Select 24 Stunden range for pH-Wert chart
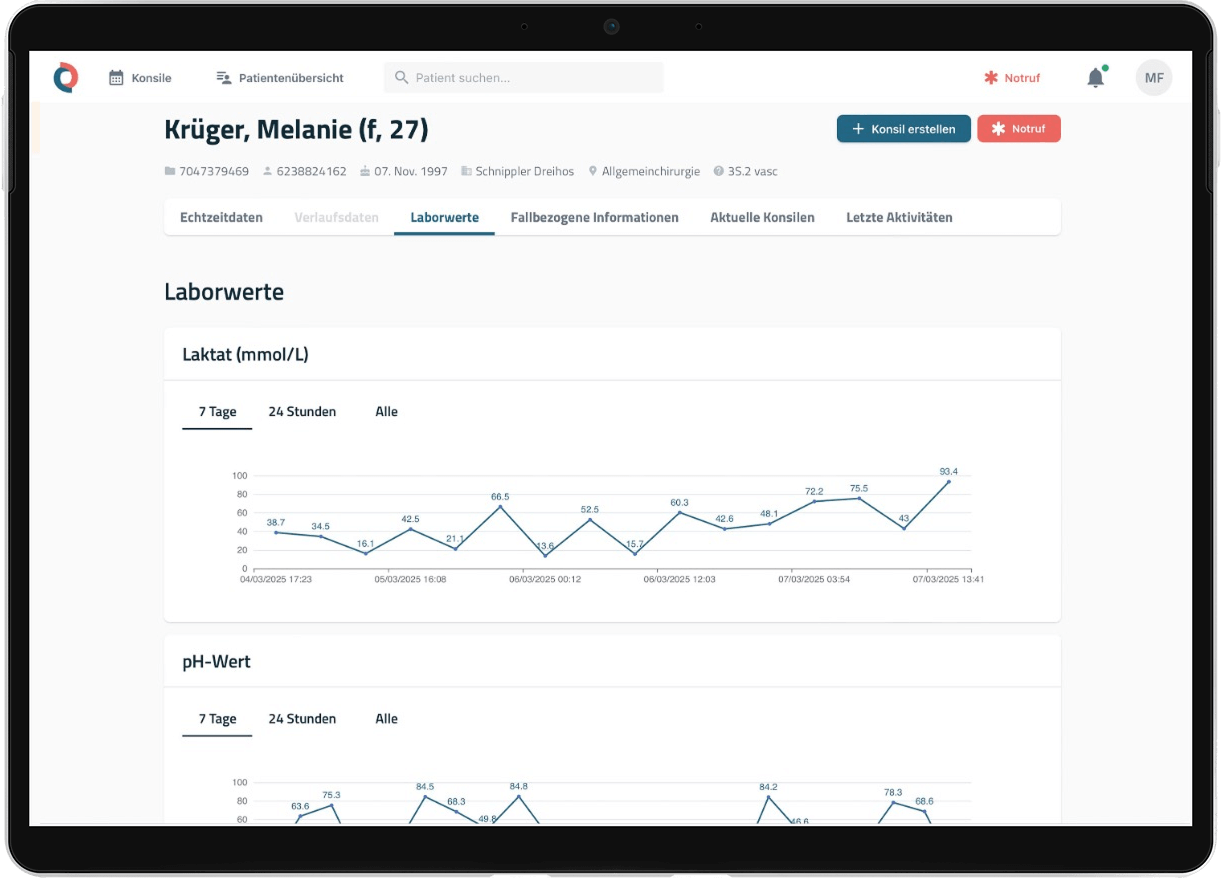This screenshot has width=1222, height=878. click(x=302, y=719)
